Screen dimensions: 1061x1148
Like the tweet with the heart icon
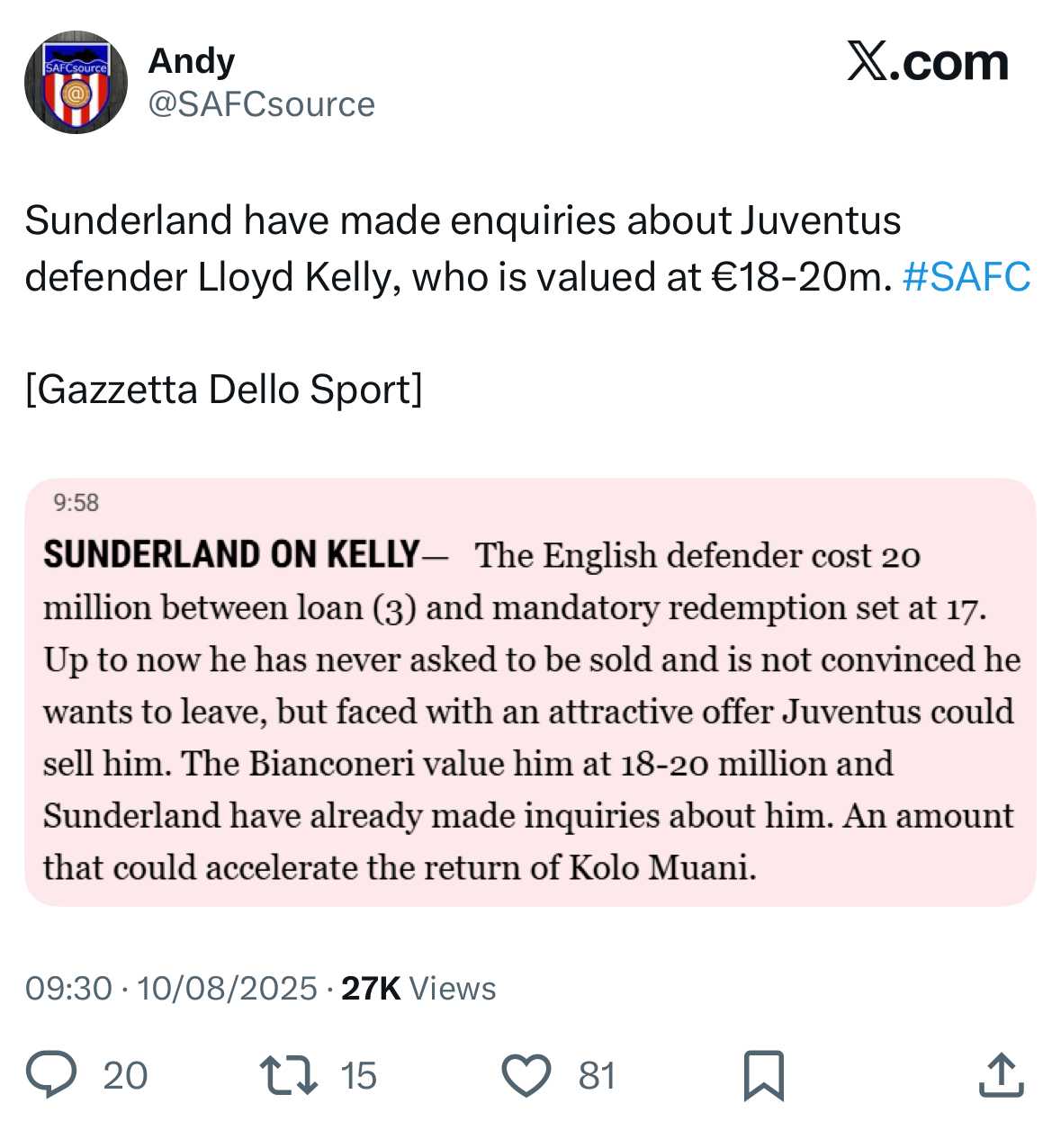coord(526,1075)
